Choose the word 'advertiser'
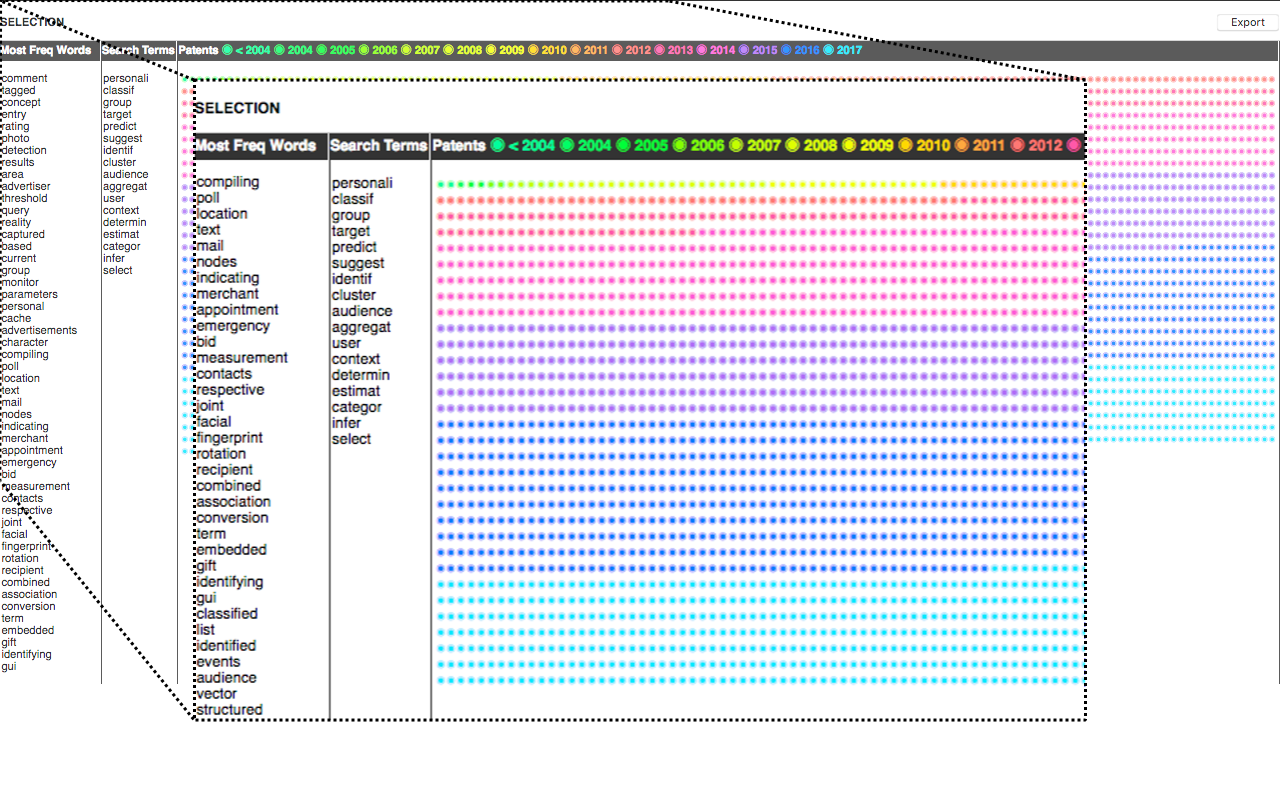The image size is (1280, 800). 25,186
